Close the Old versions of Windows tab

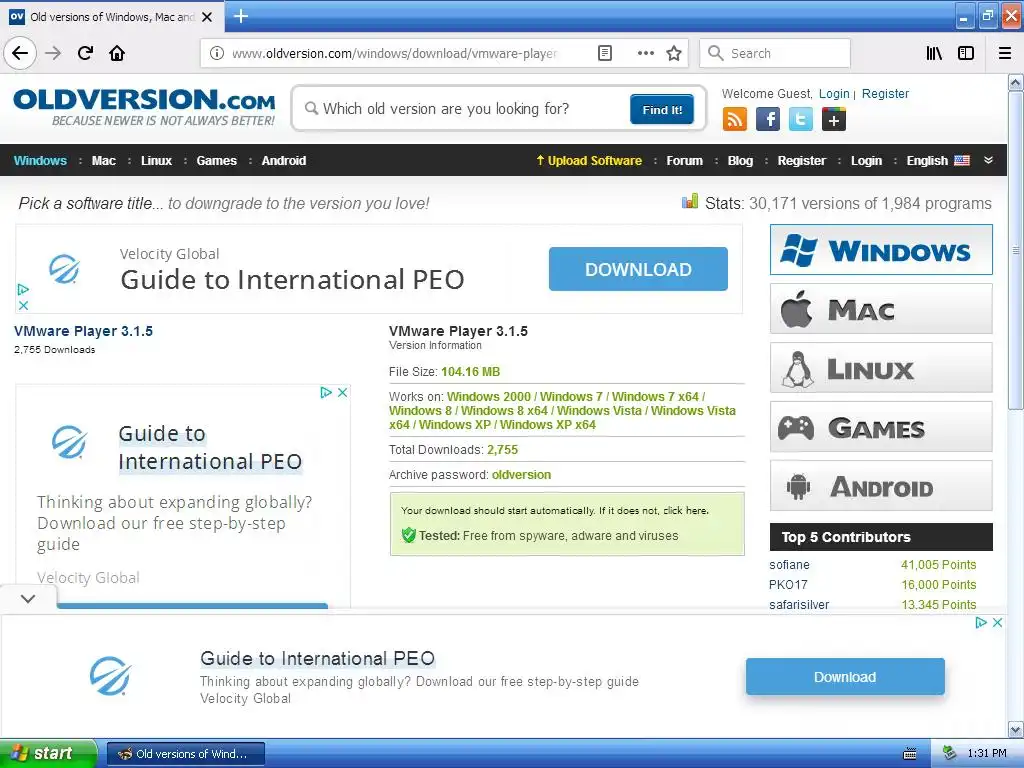tap(207, 17)
